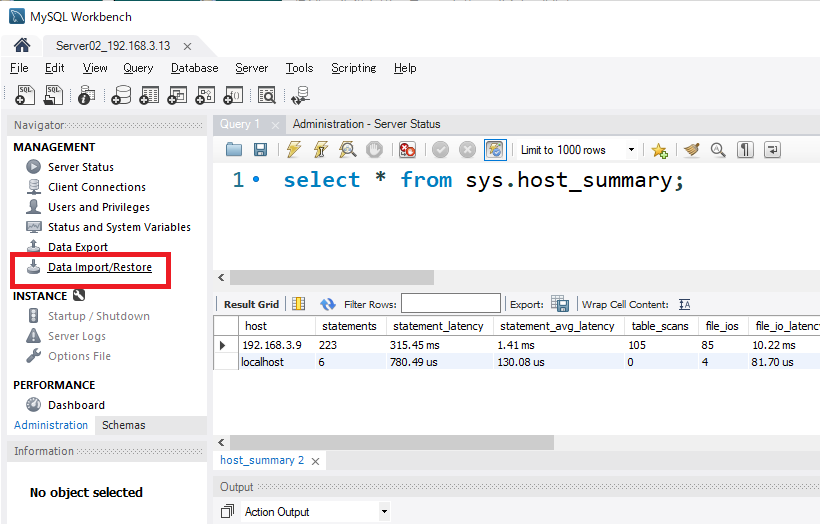Viewport: 820px width, 524px height.
Task: Create a new table icon
Action: (149, 95)
